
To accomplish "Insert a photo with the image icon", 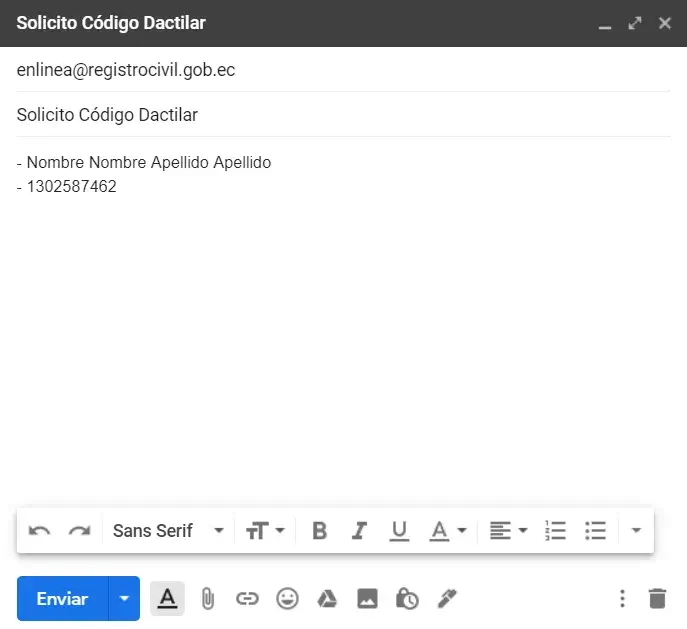I will [x=367, y=599].
